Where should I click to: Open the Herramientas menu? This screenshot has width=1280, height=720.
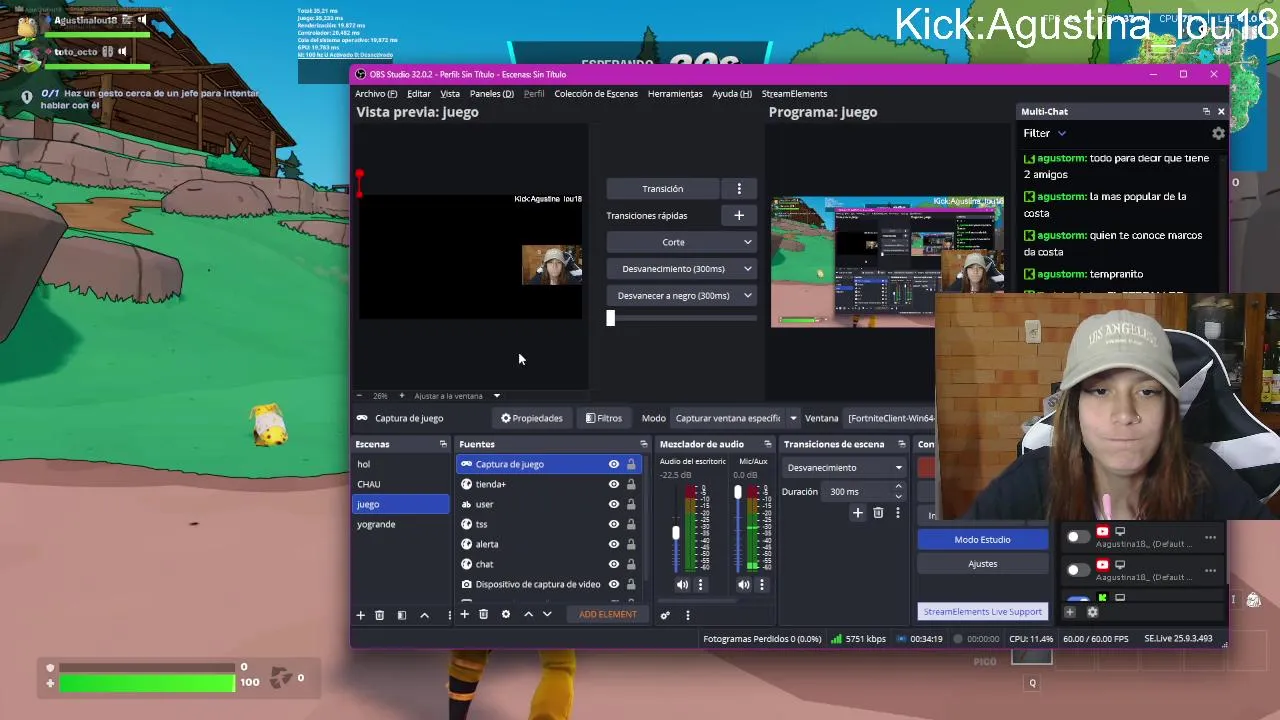click(x=675, y=94)
